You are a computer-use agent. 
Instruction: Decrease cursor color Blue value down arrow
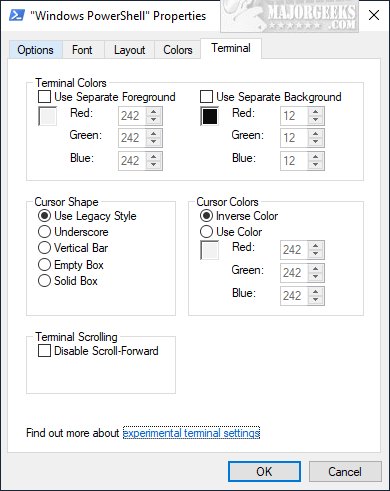[316, 299]
